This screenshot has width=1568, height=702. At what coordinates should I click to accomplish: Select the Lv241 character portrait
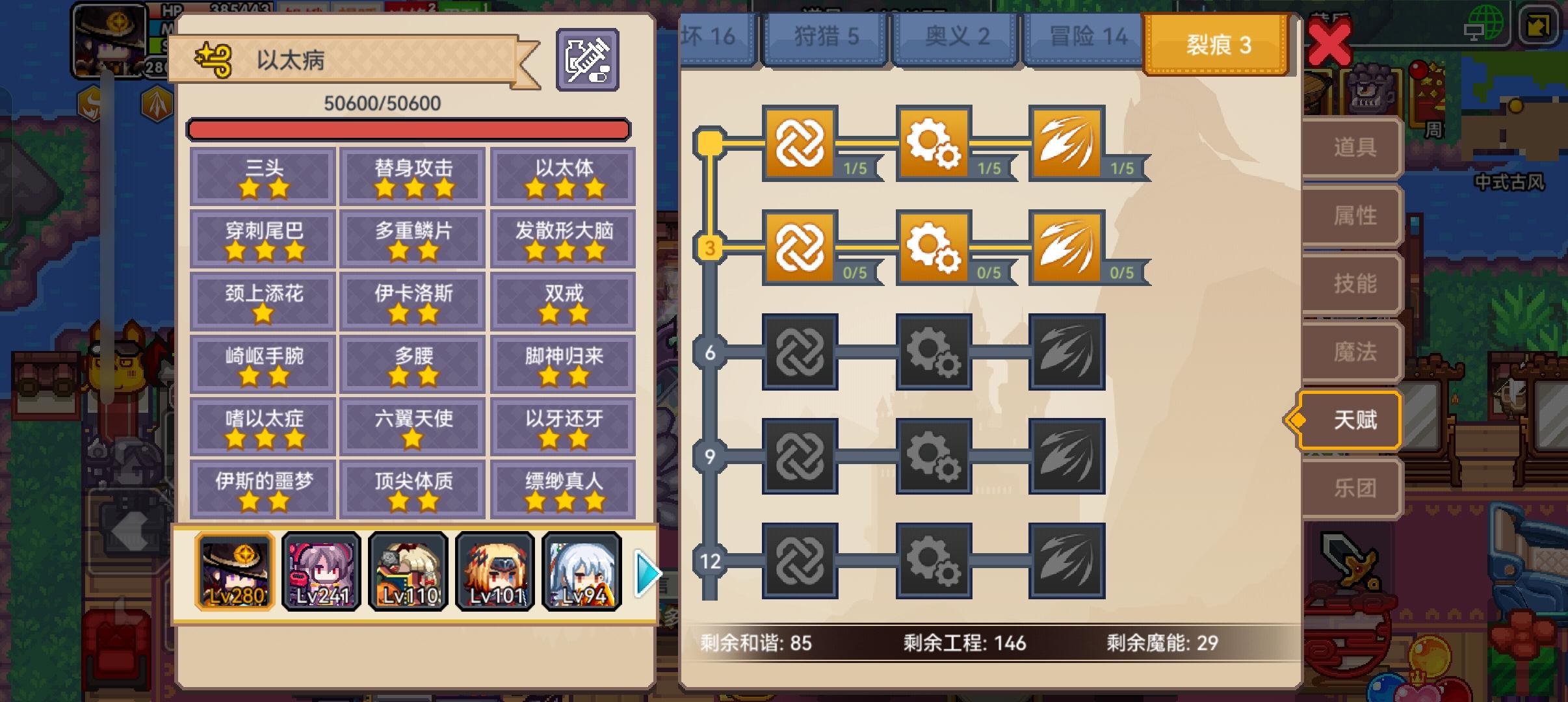point(322,571)
